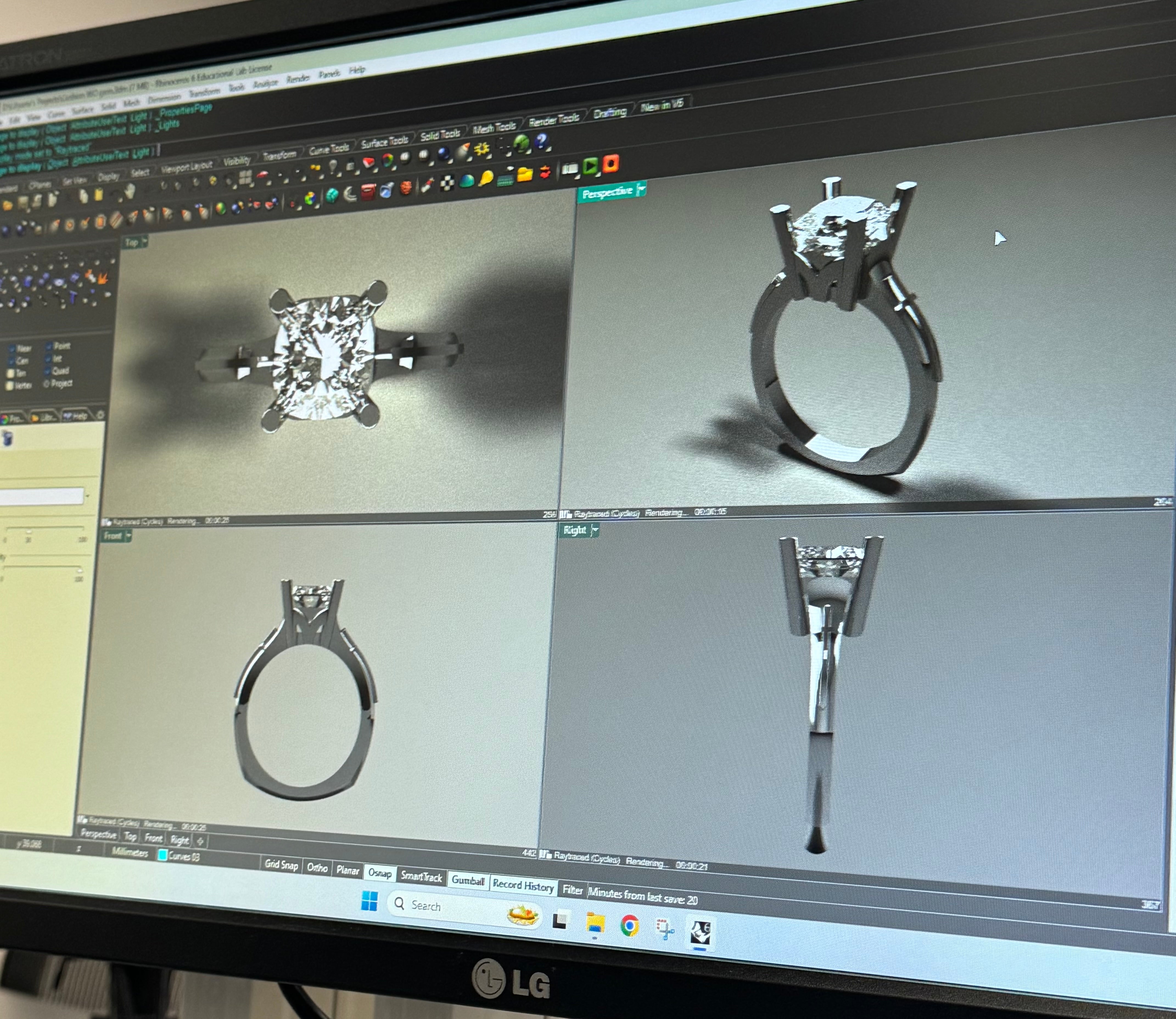Click the white panel layout icon

pos(570,168)
